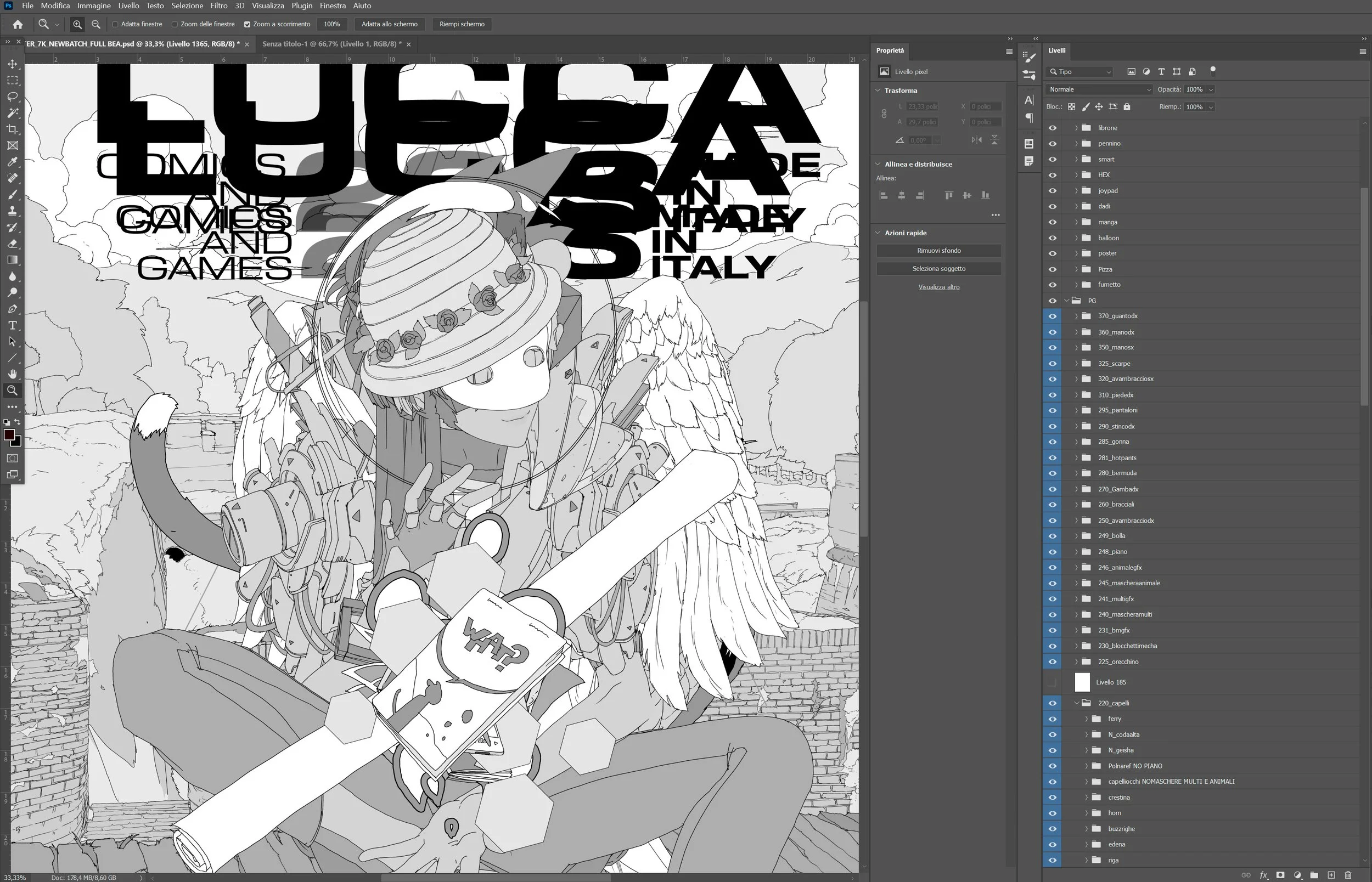Open the Filtro menu
The image size is (1372, 882).
coord(218,5)
